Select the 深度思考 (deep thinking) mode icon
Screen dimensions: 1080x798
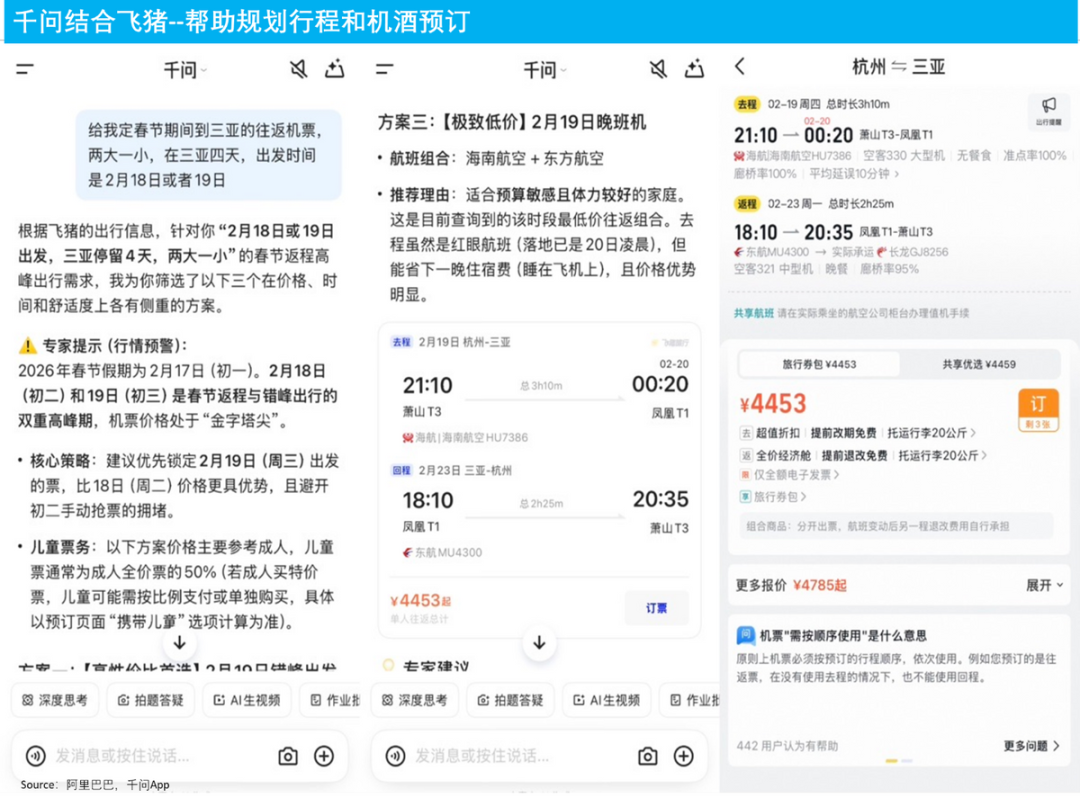[52, 701]
